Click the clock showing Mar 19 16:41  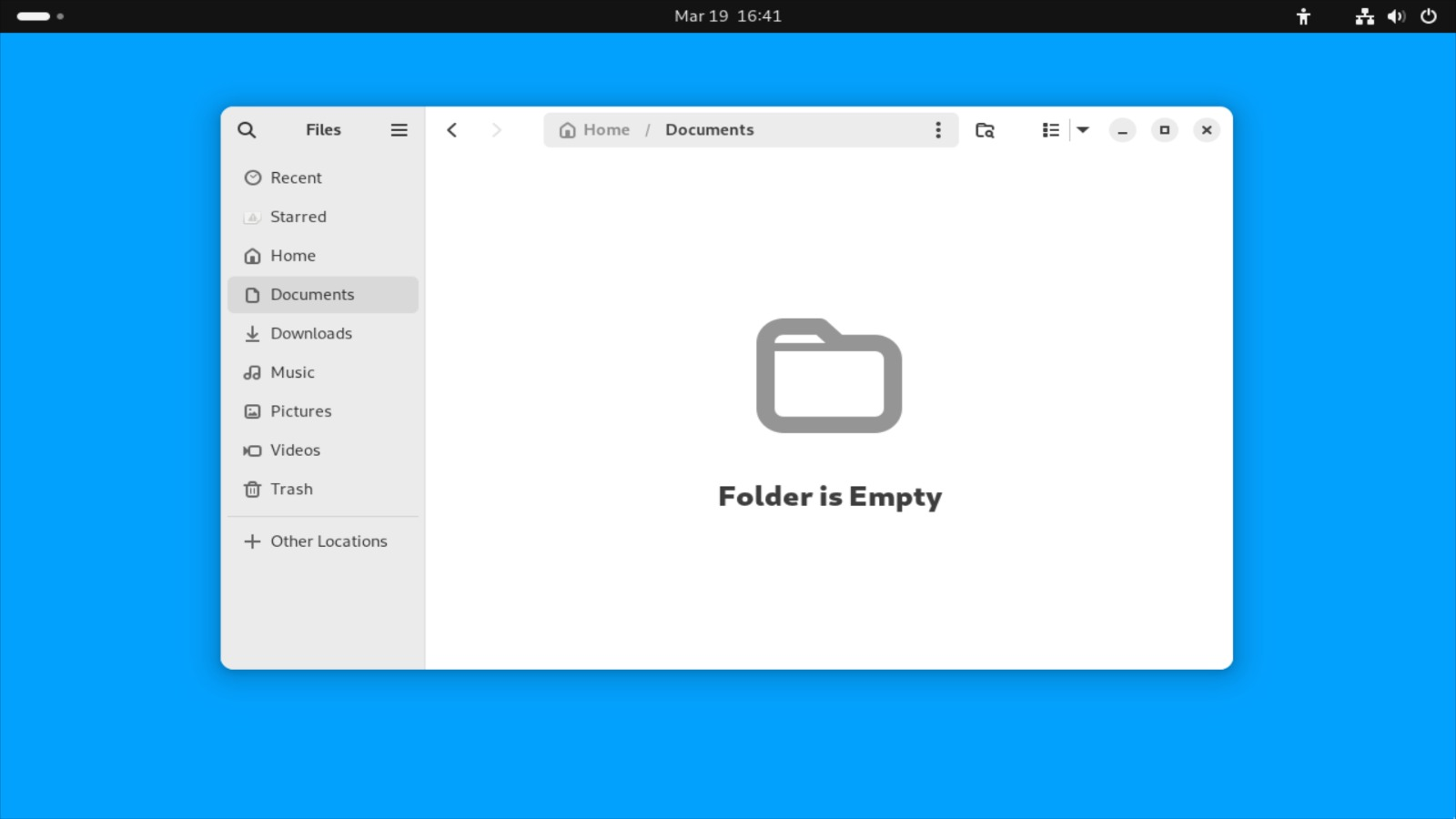tap(727, 15)
